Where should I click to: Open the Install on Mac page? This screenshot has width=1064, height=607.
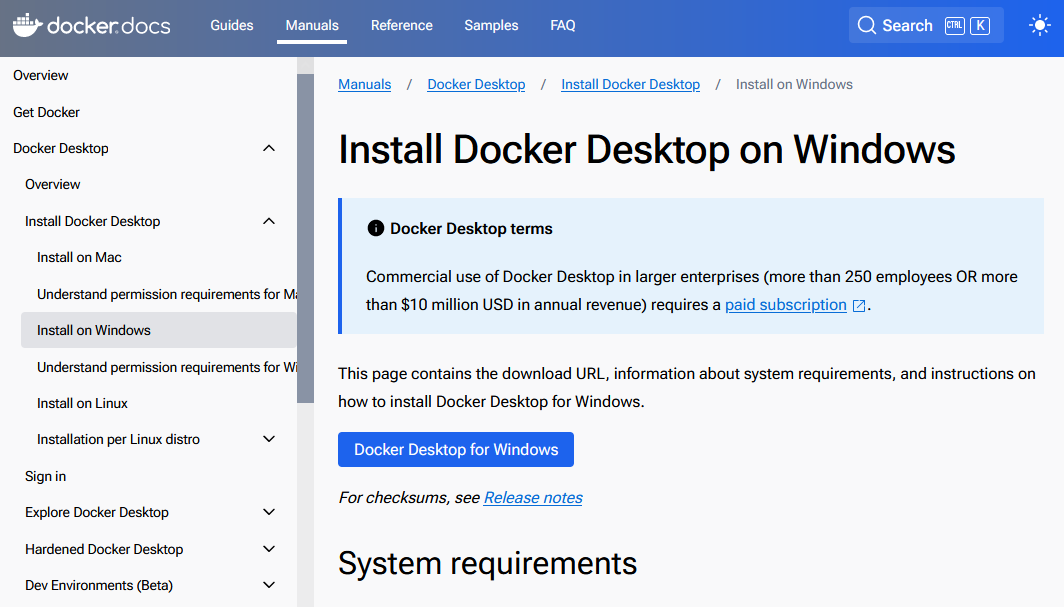[79, 258]
